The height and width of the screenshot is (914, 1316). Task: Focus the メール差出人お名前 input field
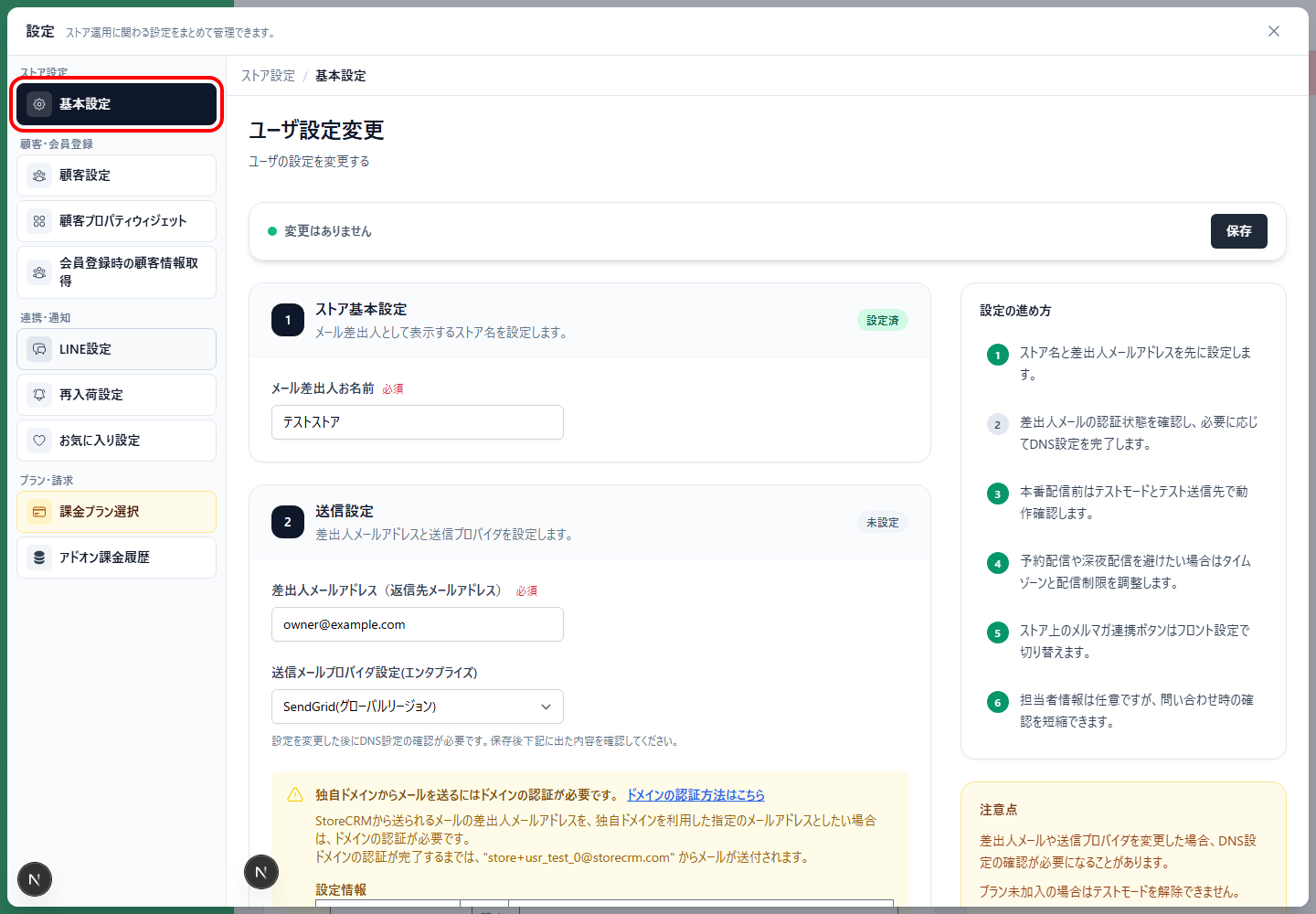[418, 422]
